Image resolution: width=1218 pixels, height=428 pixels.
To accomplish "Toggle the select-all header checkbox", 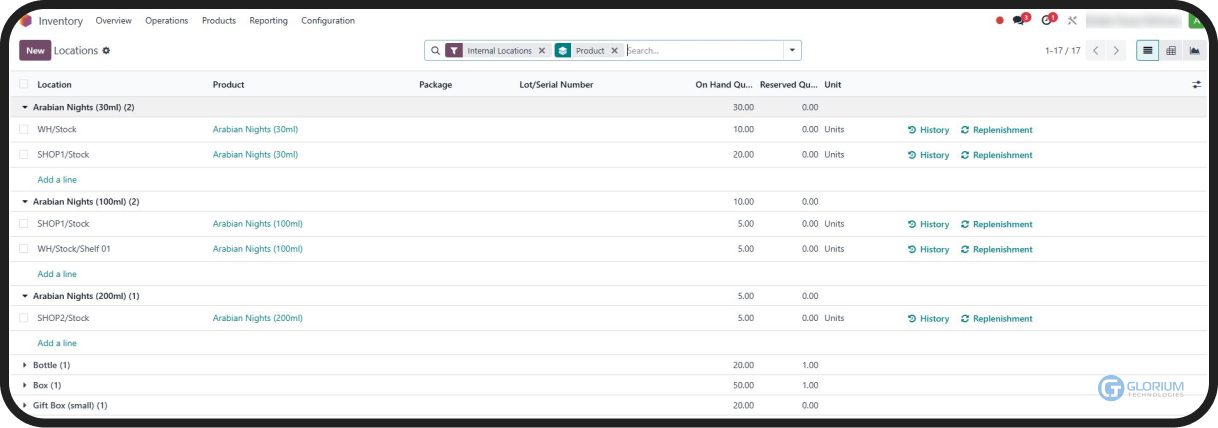I will click(x=24, y=85).
